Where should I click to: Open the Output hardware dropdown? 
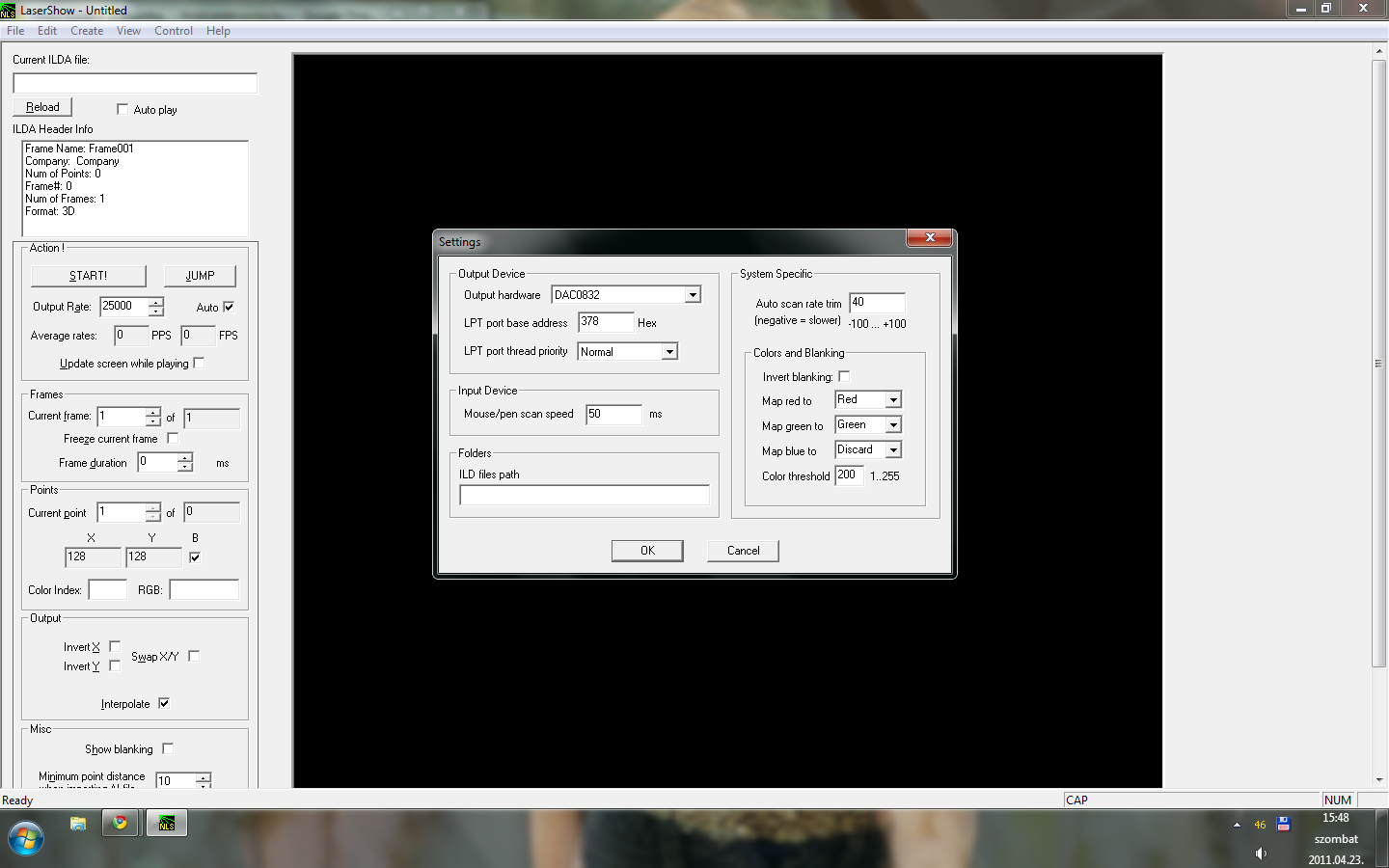tap(693, 295)
